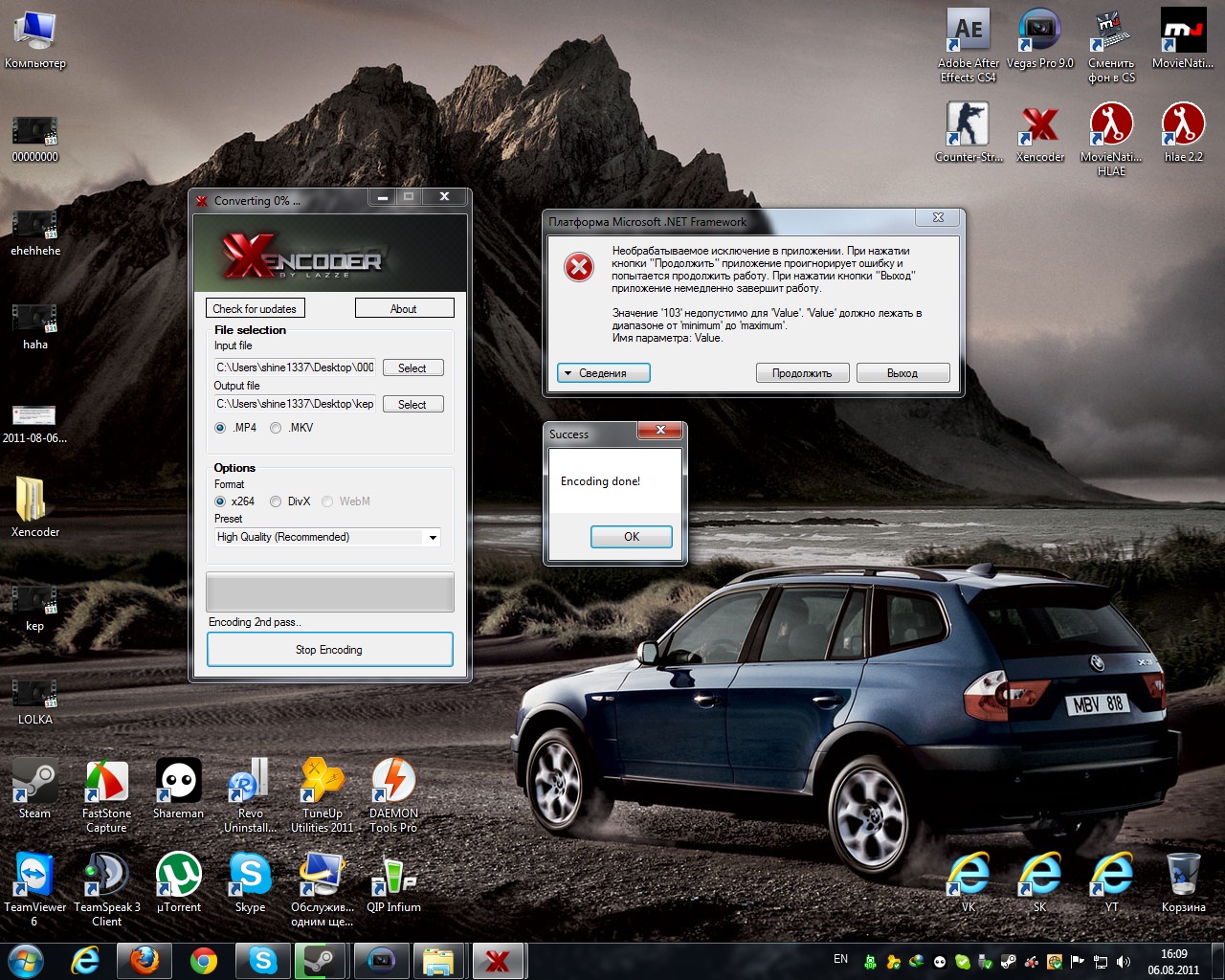Open the Vegas Pro 9.0 desktop shortcut

tap(1039, 37)
